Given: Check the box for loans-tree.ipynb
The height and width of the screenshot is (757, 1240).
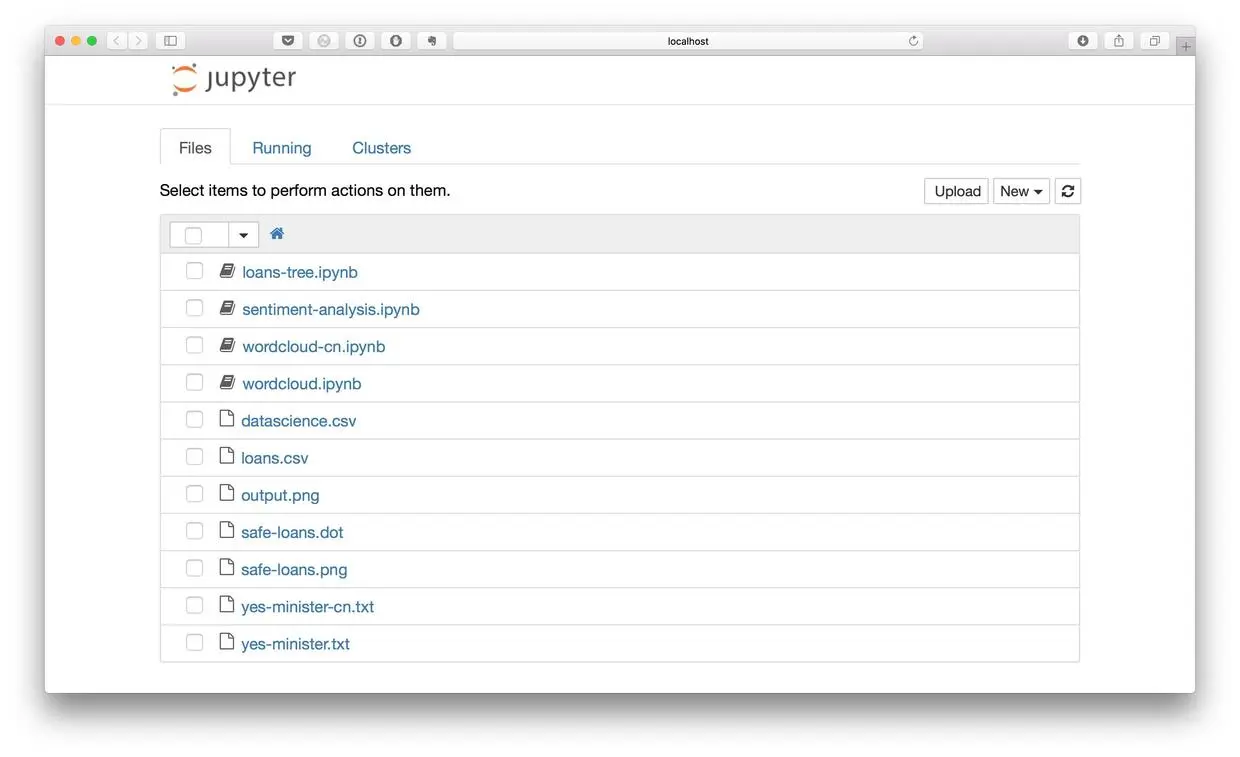Looking at the screenshot, I should (x=194, y=271).
